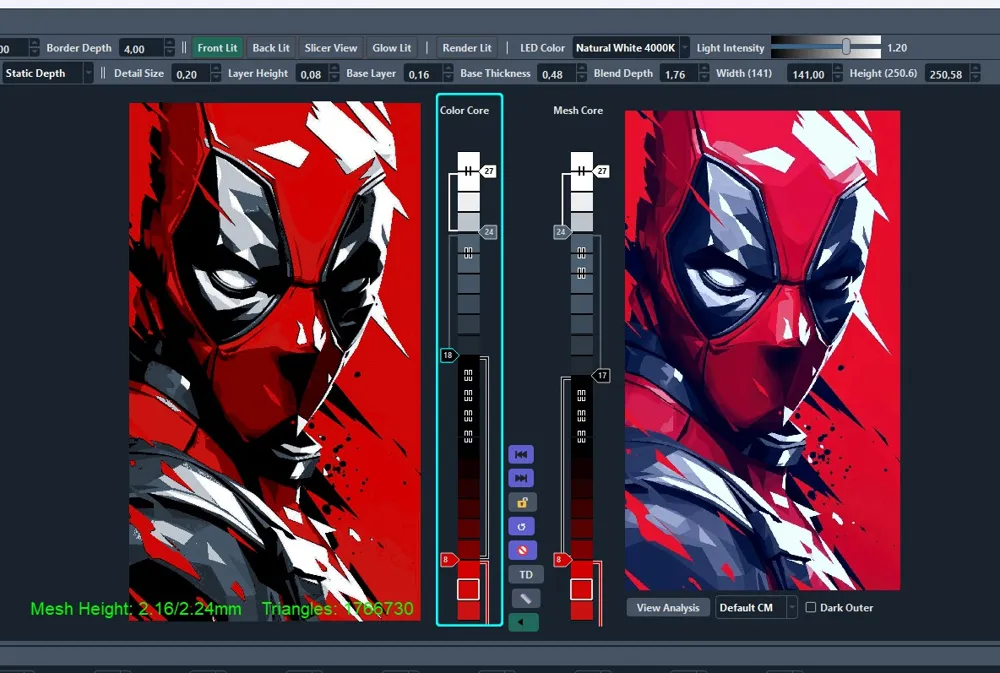This screenshot has height=673, width=1000.
Task: Enable Back Lit mode
Action: pos(271,47)
